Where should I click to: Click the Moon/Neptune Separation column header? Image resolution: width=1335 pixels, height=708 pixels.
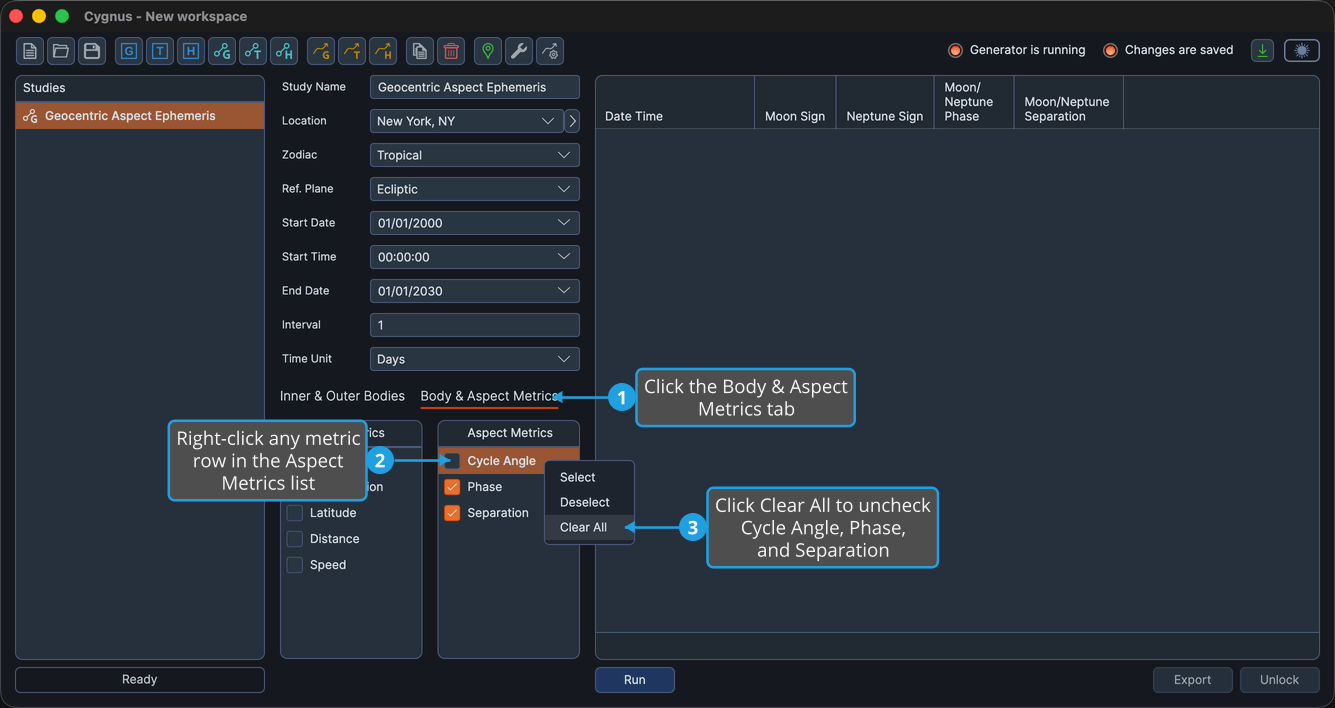pyautogui.click(x=1068, y=102)
